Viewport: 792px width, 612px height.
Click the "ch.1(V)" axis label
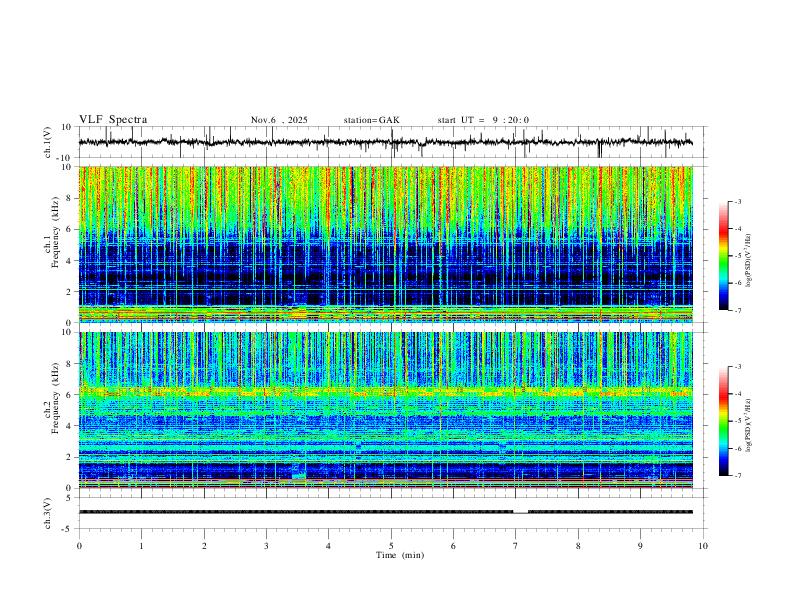tap(48, 142)
